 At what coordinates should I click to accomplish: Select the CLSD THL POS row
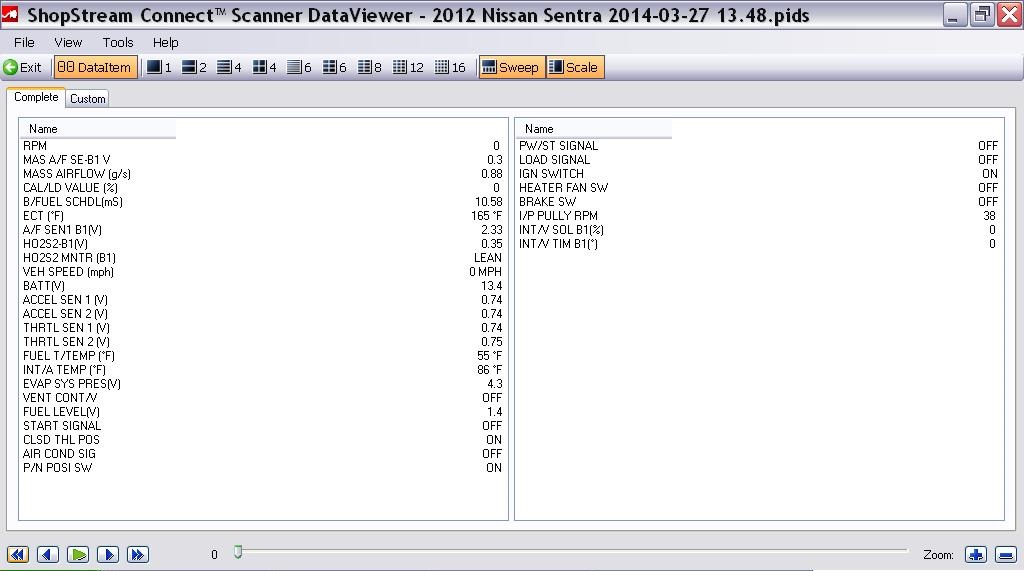[263, 440]
